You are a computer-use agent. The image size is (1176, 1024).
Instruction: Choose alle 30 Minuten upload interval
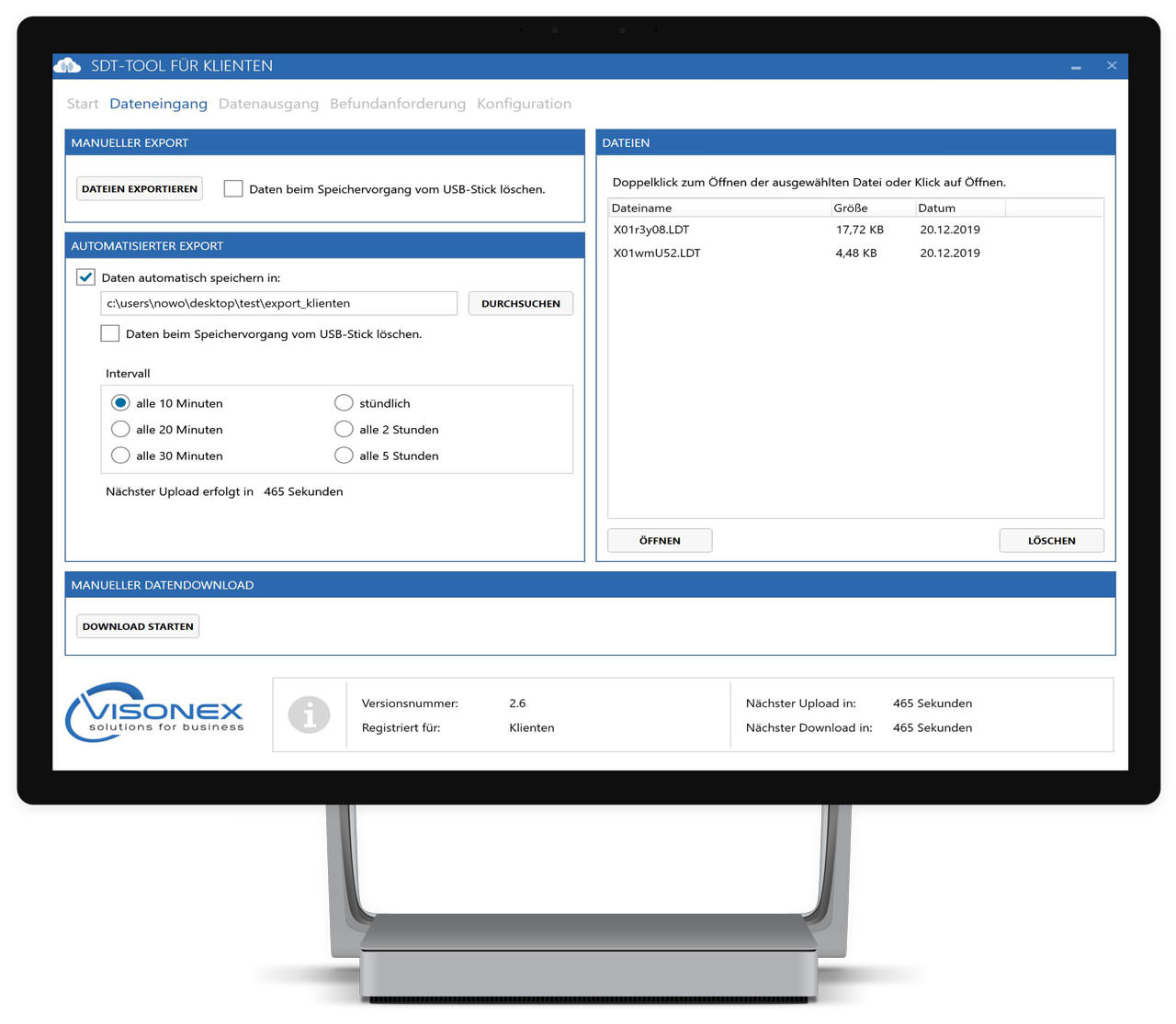(120, 455)
